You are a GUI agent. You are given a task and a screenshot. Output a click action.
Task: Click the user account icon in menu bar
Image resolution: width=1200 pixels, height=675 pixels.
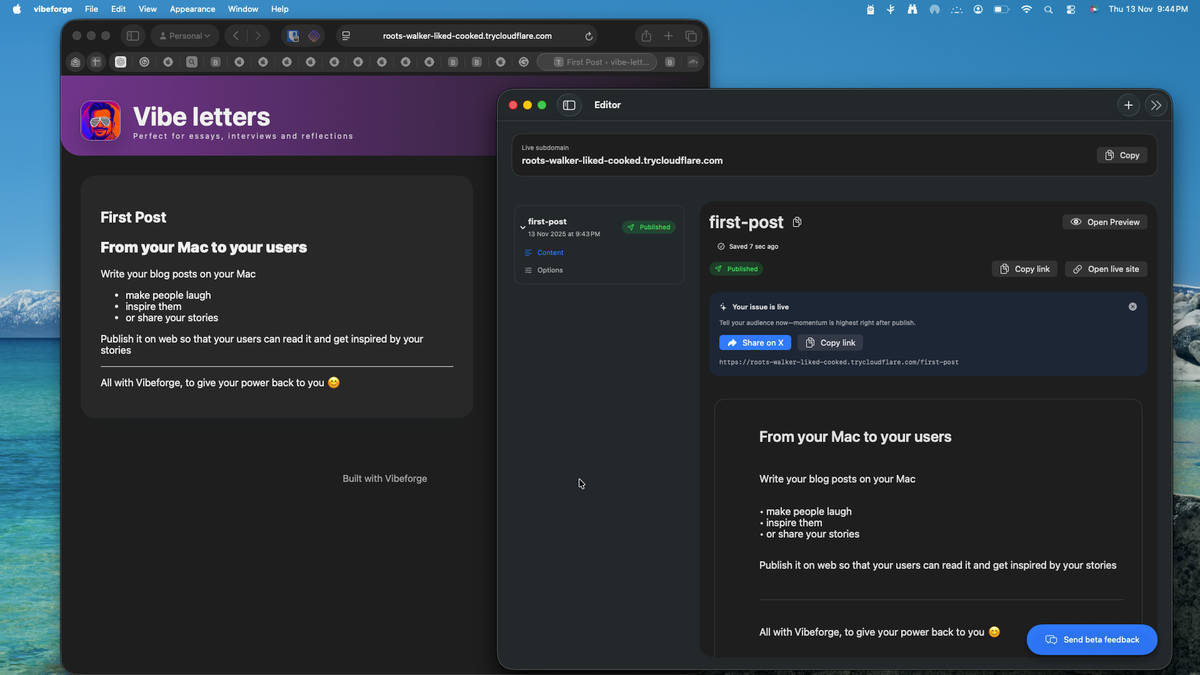pyautogui.click(x=978, y=9)
